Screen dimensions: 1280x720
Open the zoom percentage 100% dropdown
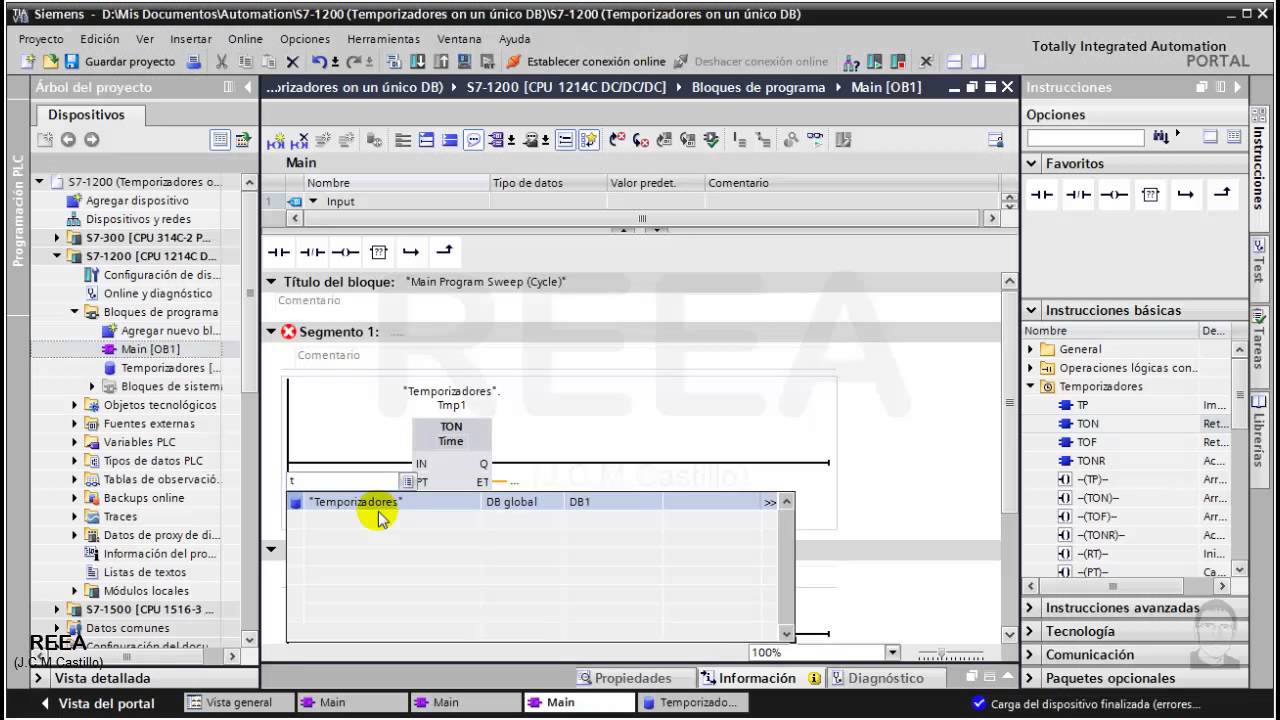(893, 653)
